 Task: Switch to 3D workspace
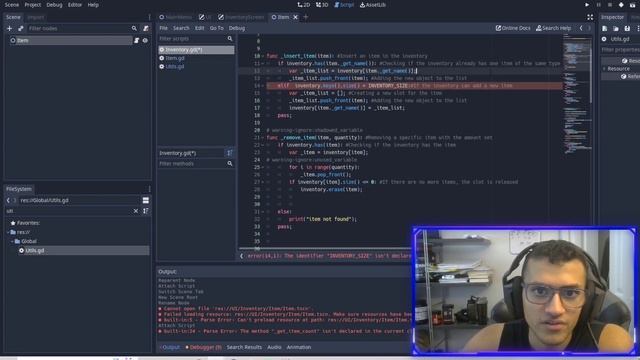[x=322, y=5]
